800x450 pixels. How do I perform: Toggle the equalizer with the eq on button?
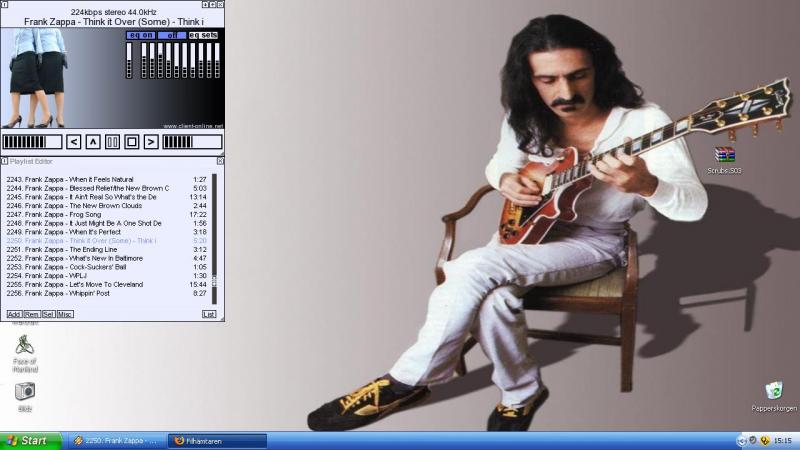[x=141, y=35]
